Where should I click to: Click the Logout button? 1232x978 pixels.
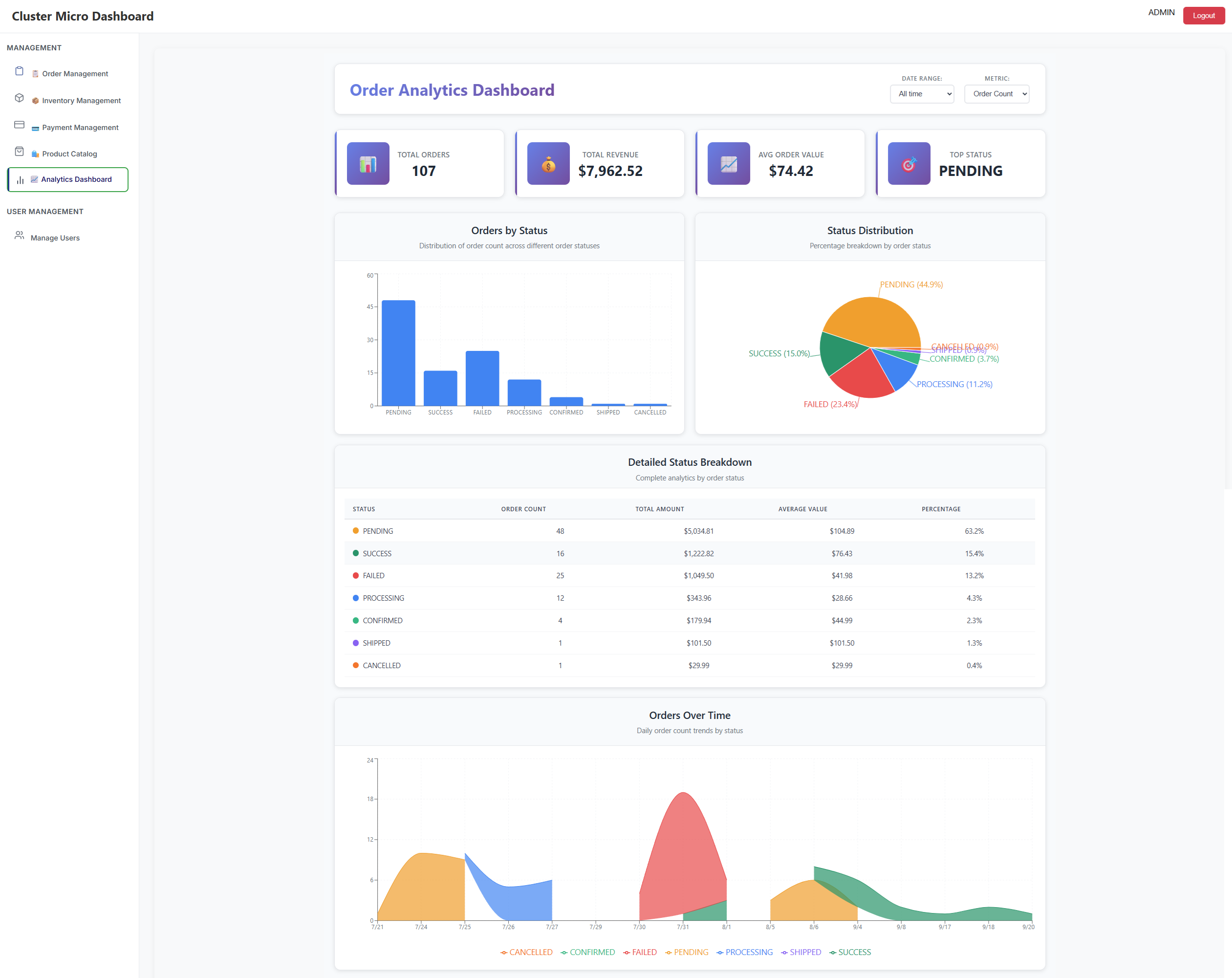[x=1204, y=16]
